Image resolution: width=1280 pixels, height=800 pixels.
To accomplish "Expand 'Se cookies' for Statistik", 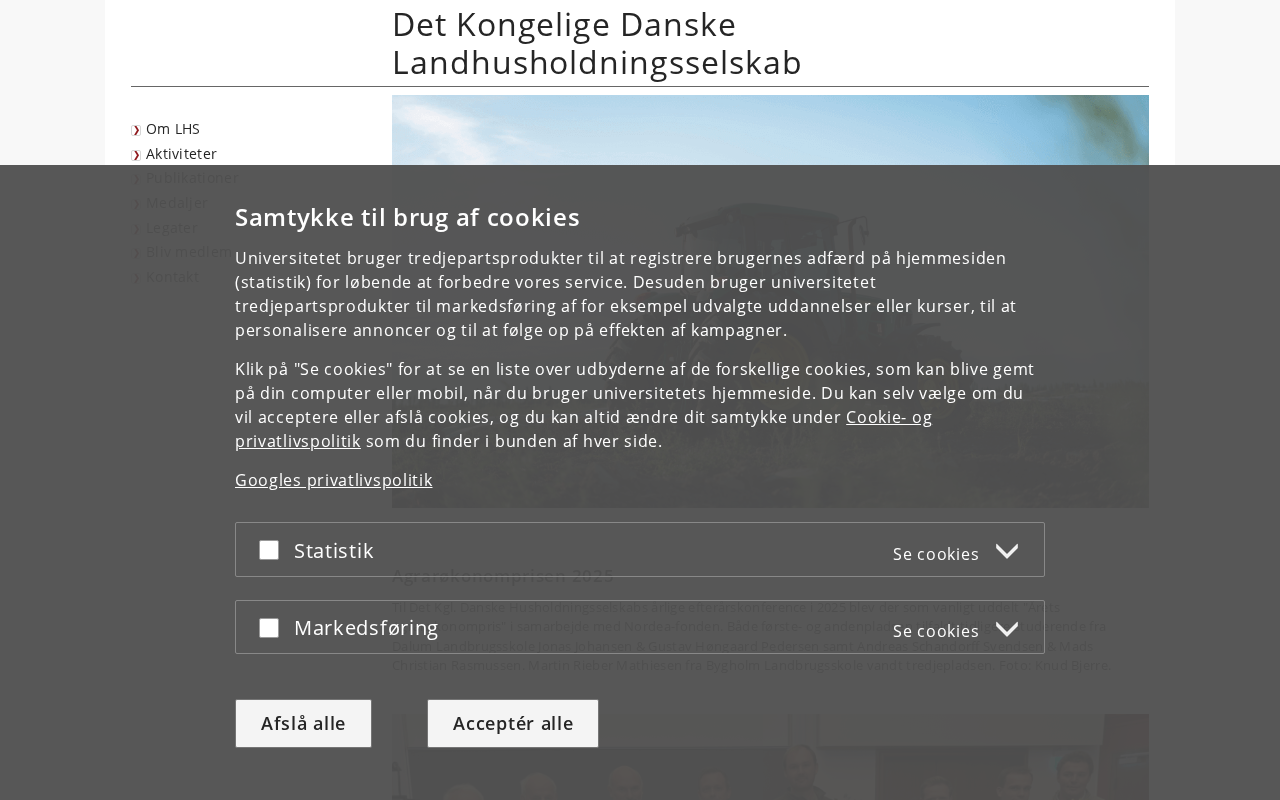I will click(x=935, y=554).
